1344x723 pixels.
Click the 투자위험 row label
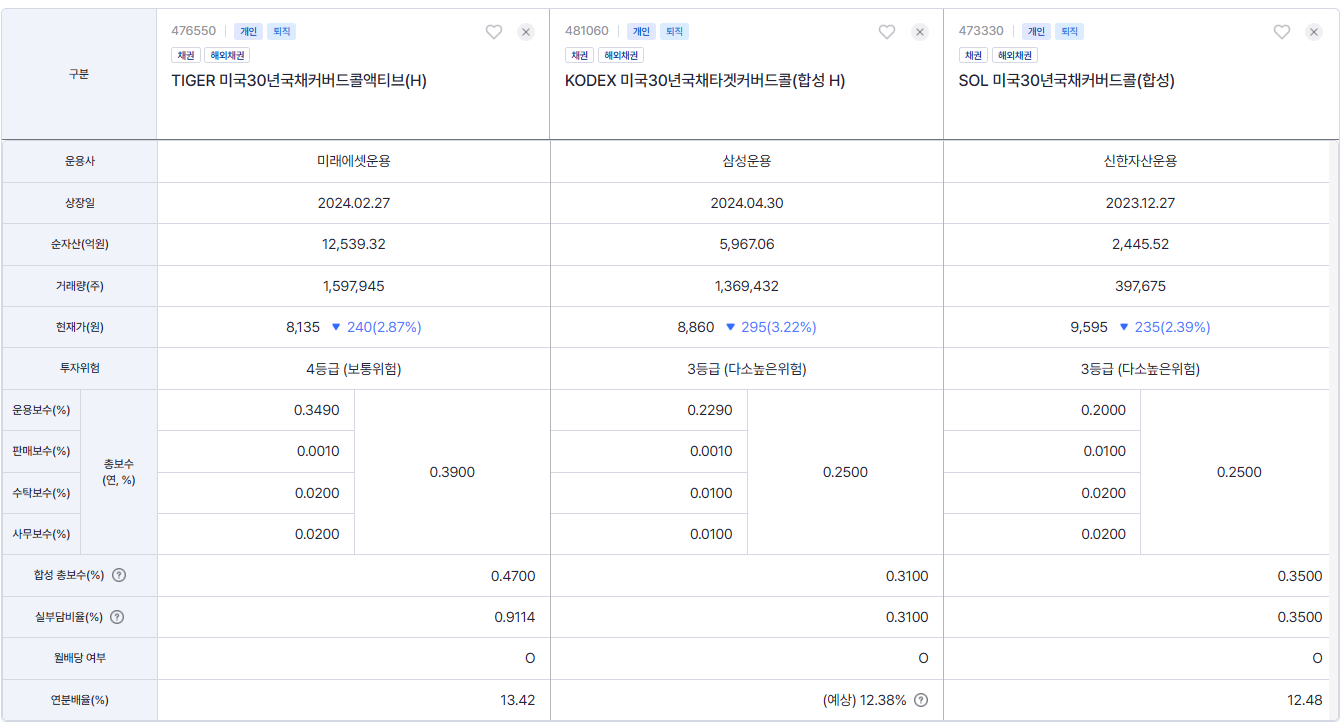pyautogui.click(x=79, y=368)
